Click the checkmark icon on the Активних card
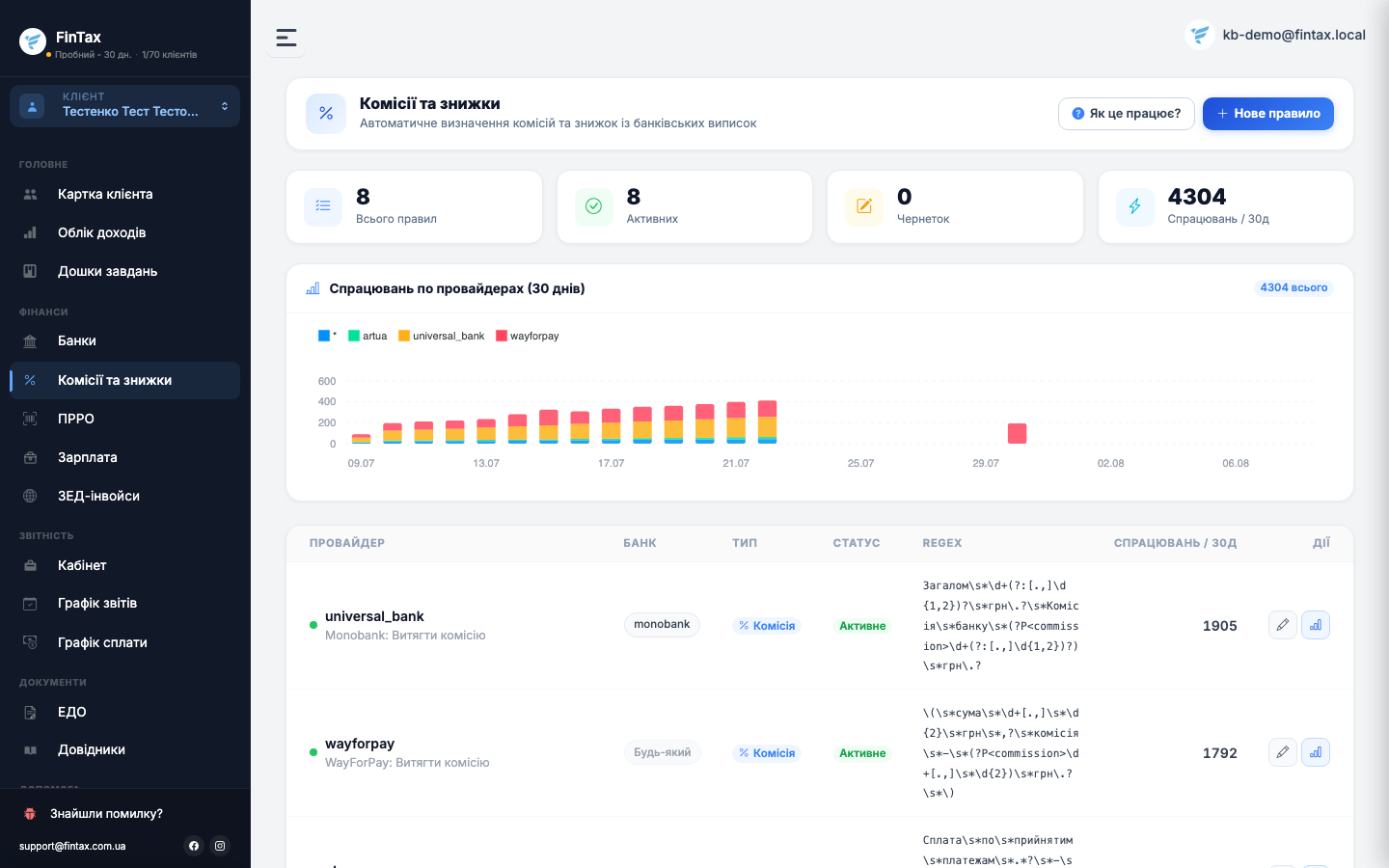1389x868 pixels. click(x=594, y=206)
